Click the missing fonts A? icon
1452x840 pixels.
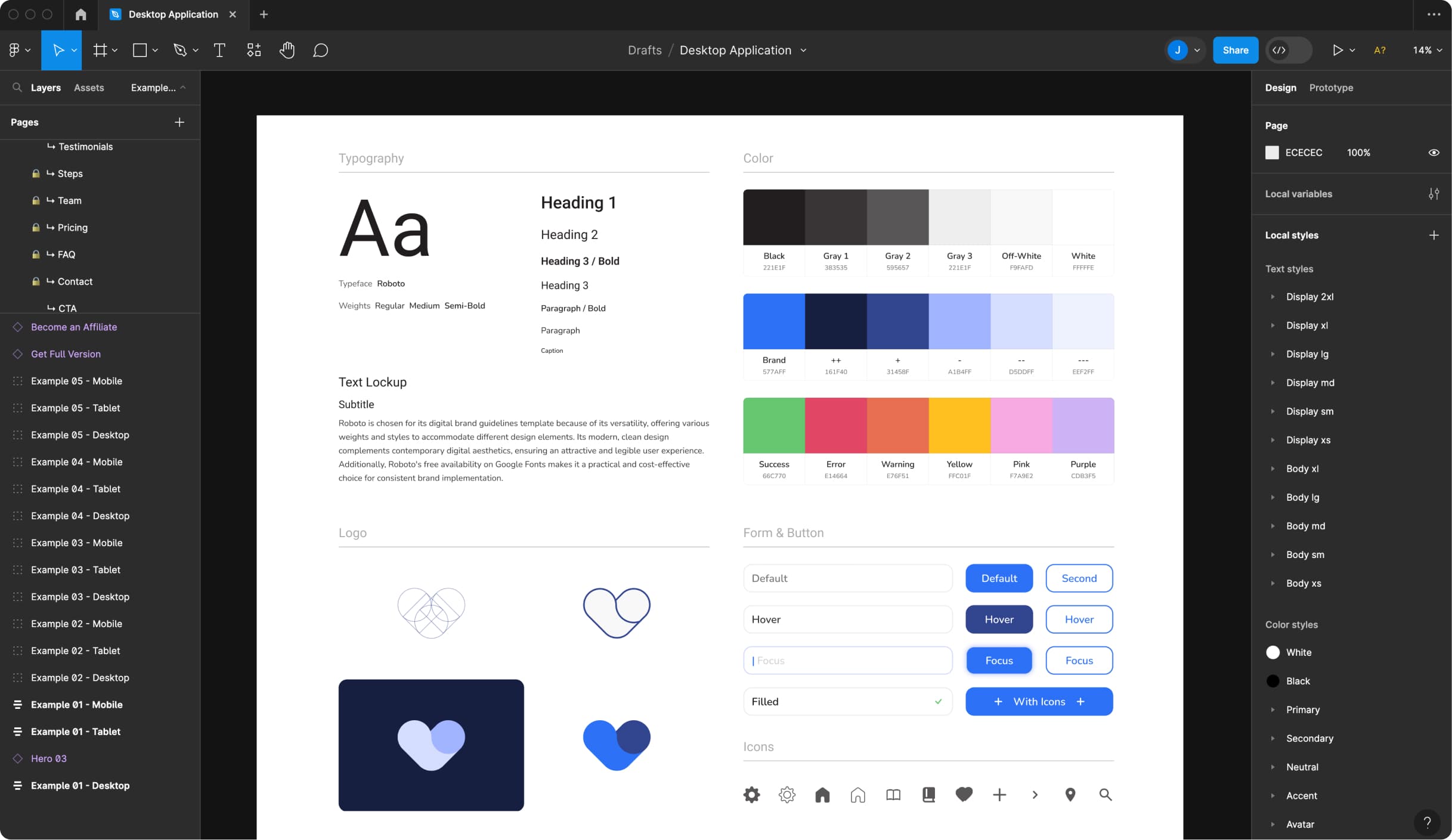1379,50
